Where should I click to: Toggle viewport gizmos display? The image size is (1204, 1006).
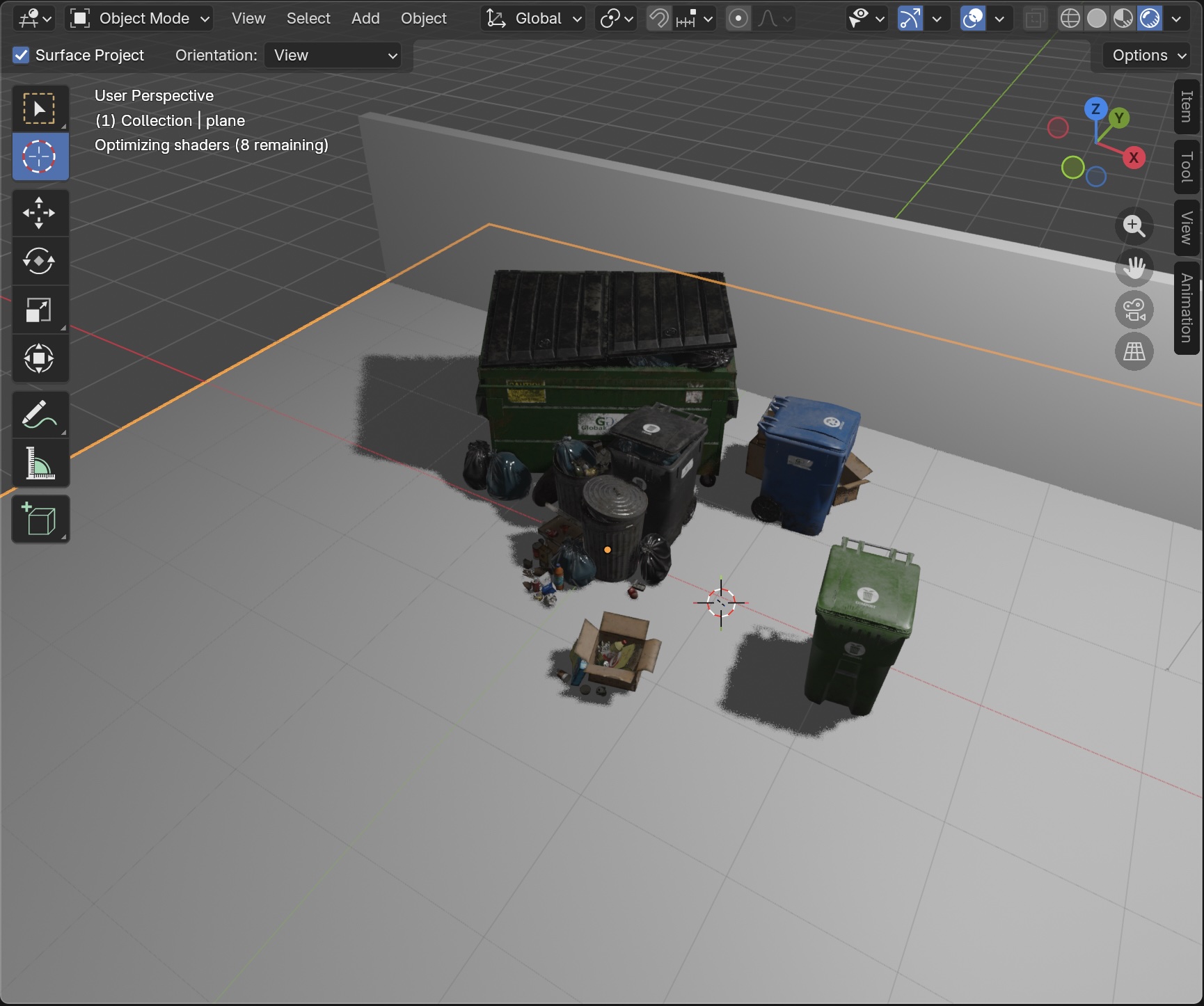pyautogui.click(x=910, y=19)
